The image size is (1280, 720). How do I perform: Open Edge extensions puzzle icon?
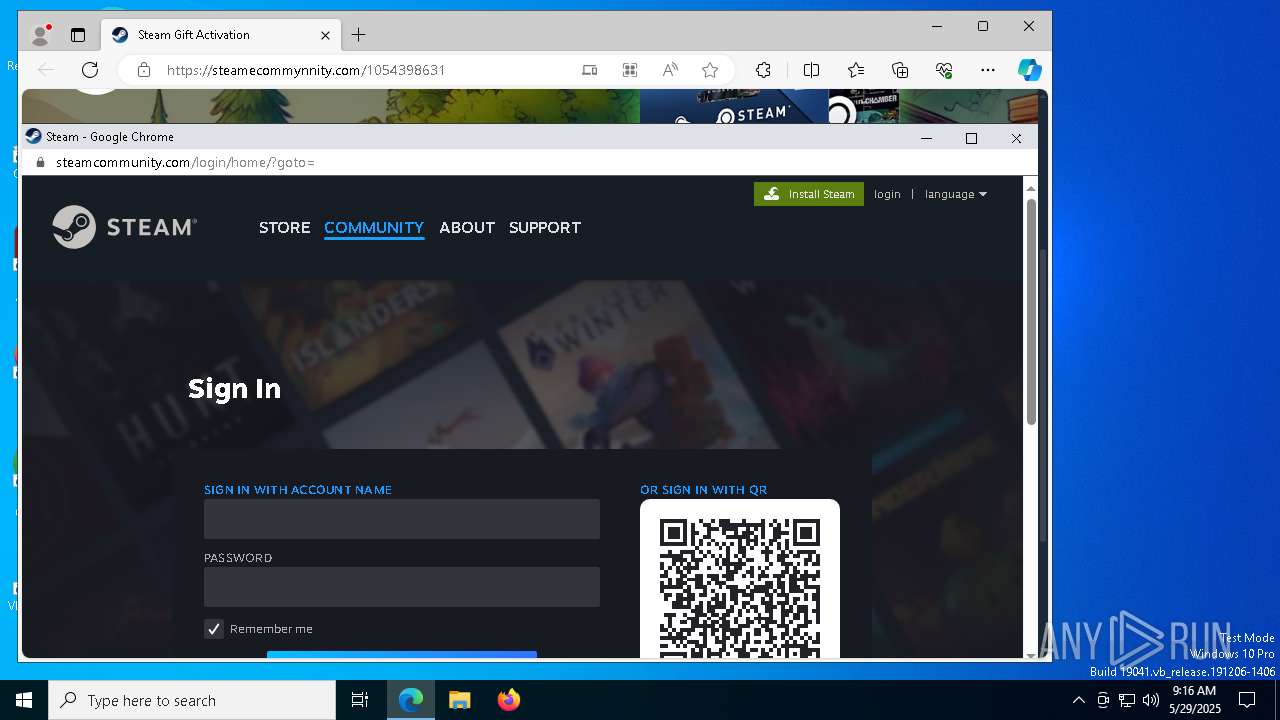click(763, 70)
